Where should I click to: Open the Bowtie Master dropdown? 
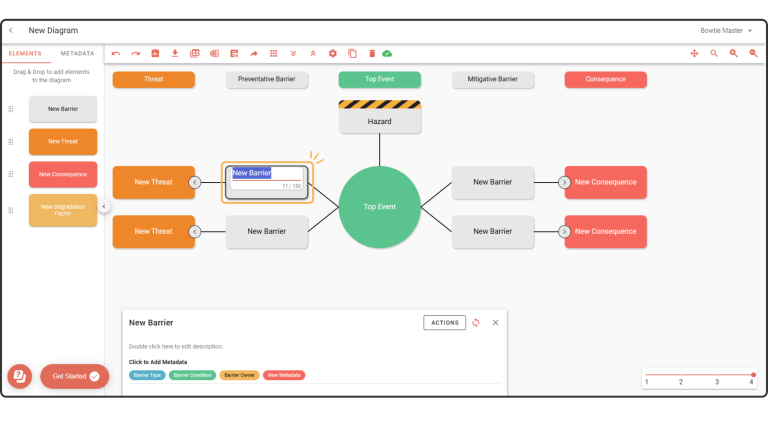726,31
